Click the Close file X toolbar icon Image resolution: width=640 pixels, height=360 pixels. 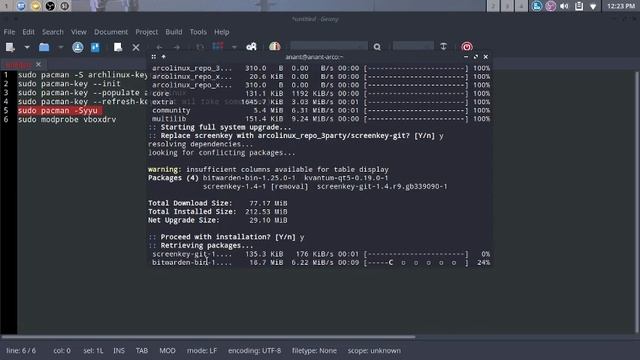coord(136,48)
